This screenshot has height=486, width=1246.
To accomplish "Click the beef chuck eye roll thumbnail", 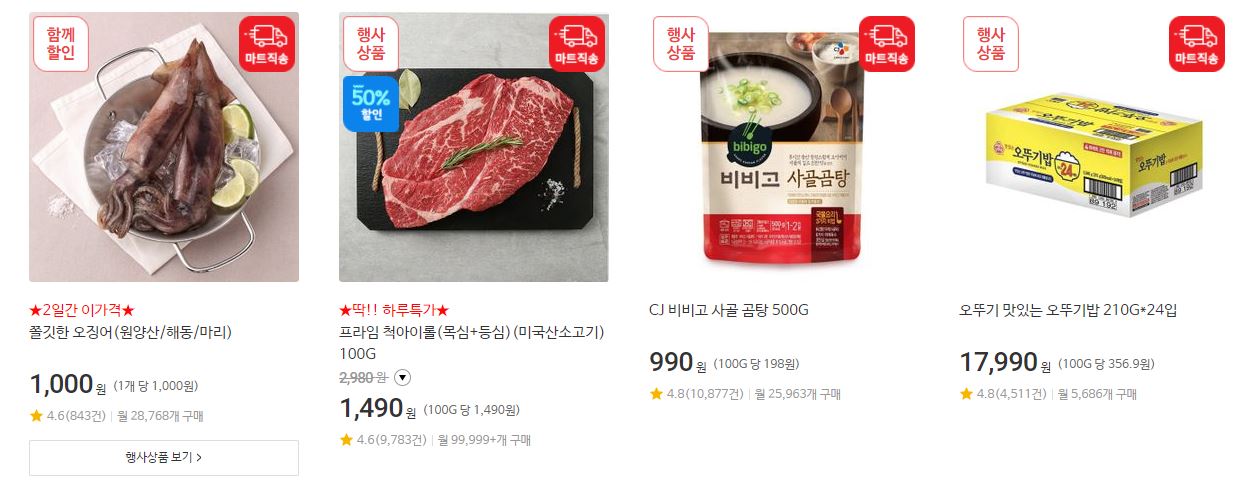I will (x=474, y=147).
